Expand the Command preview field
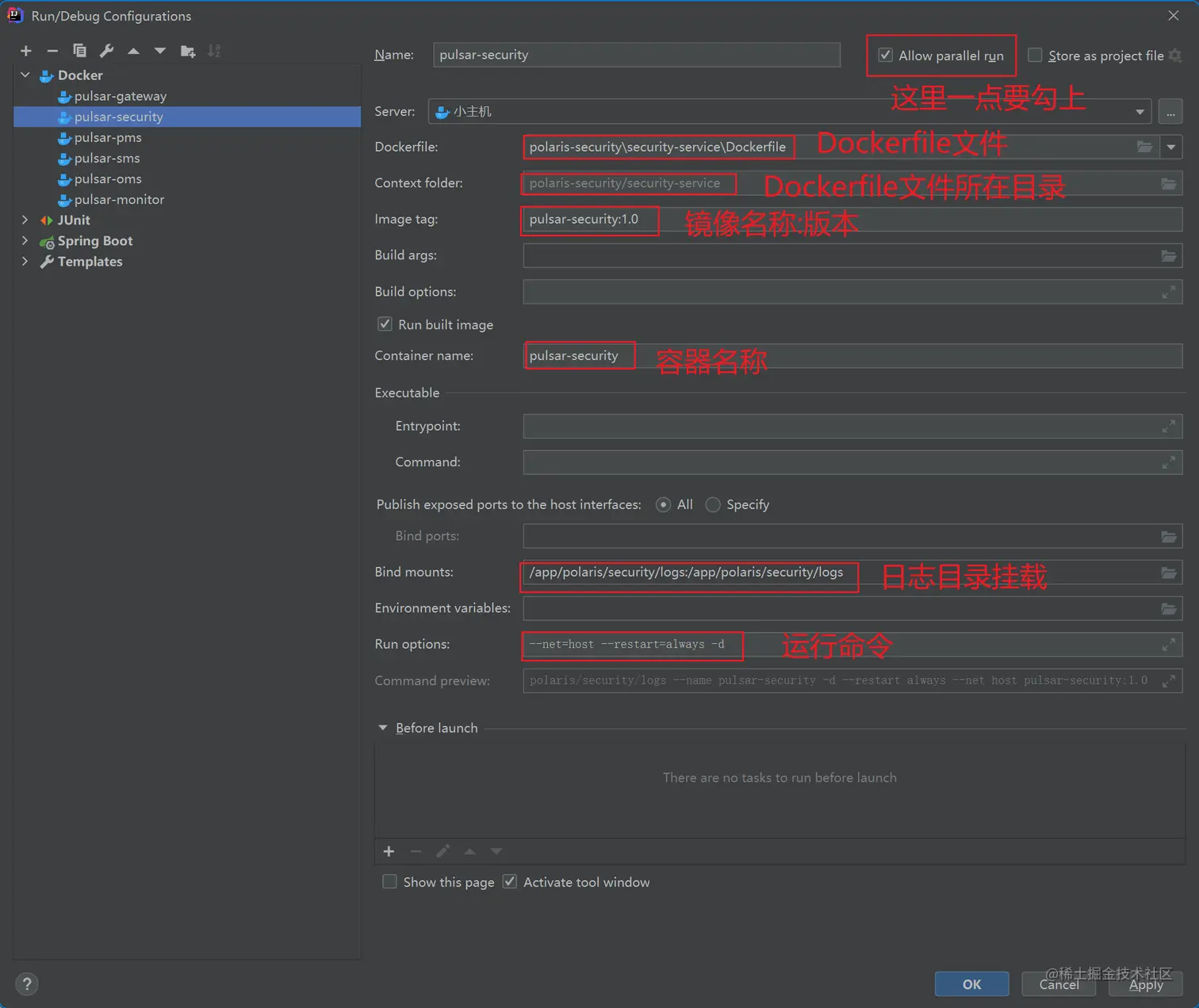 click(1169, 680)
